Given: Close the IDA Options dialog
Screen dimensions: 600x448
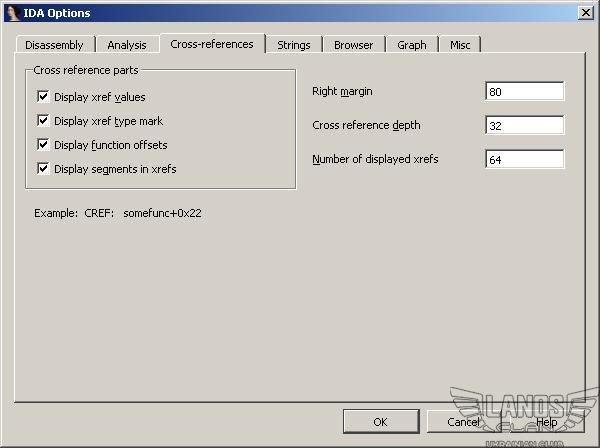Looking at the screenshot, I should pyautogui.click(x=585, y=12).
